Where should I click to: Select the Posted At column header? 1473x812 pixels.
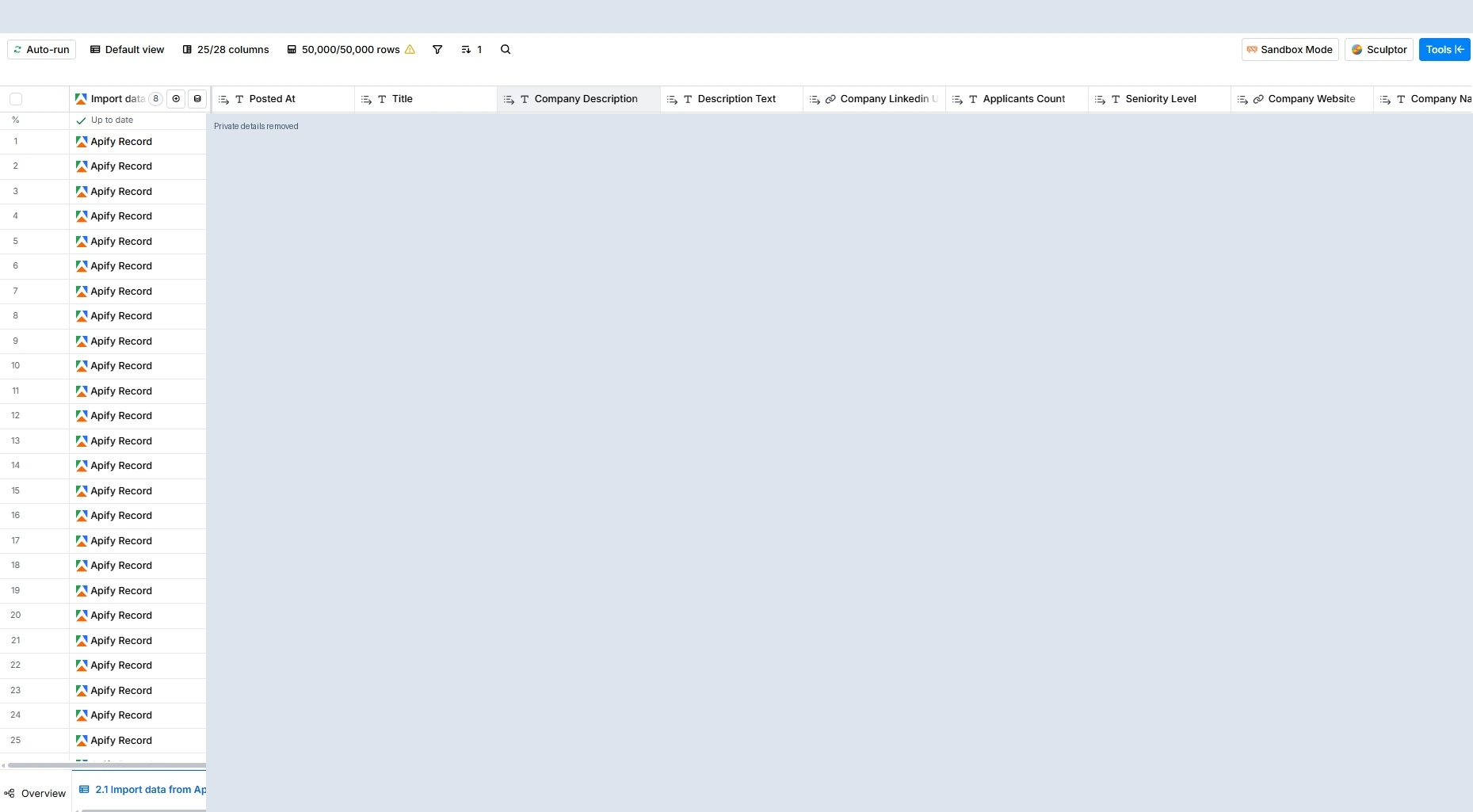[x=284, y=99]
